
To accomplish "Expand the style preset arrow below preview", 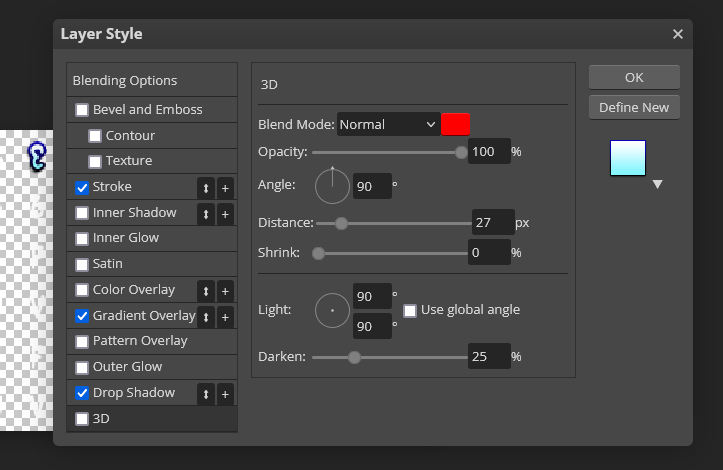I will pyautogui.click(x=657, y=185).
